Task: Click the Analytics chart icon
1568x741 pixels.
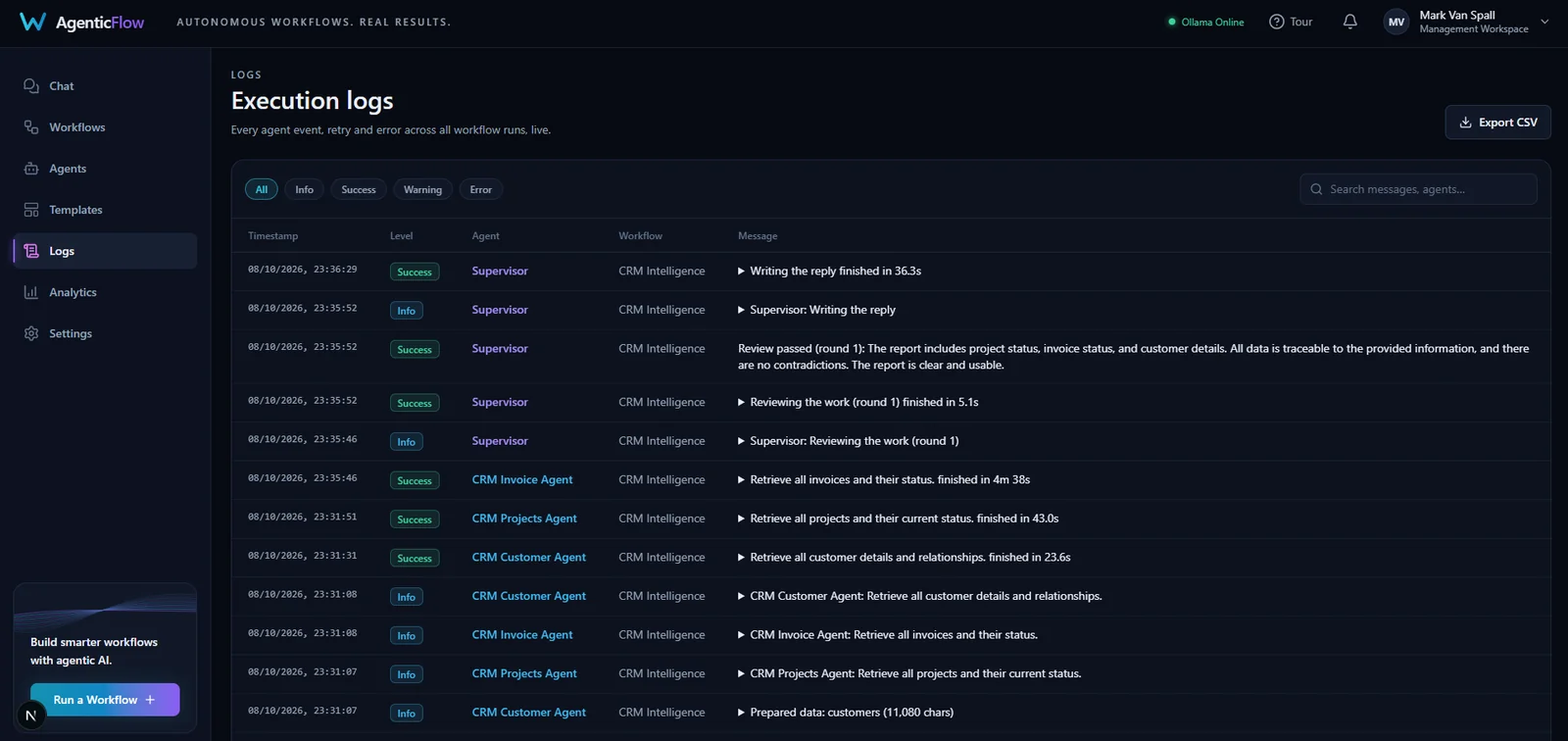Action: pos(31,292)
